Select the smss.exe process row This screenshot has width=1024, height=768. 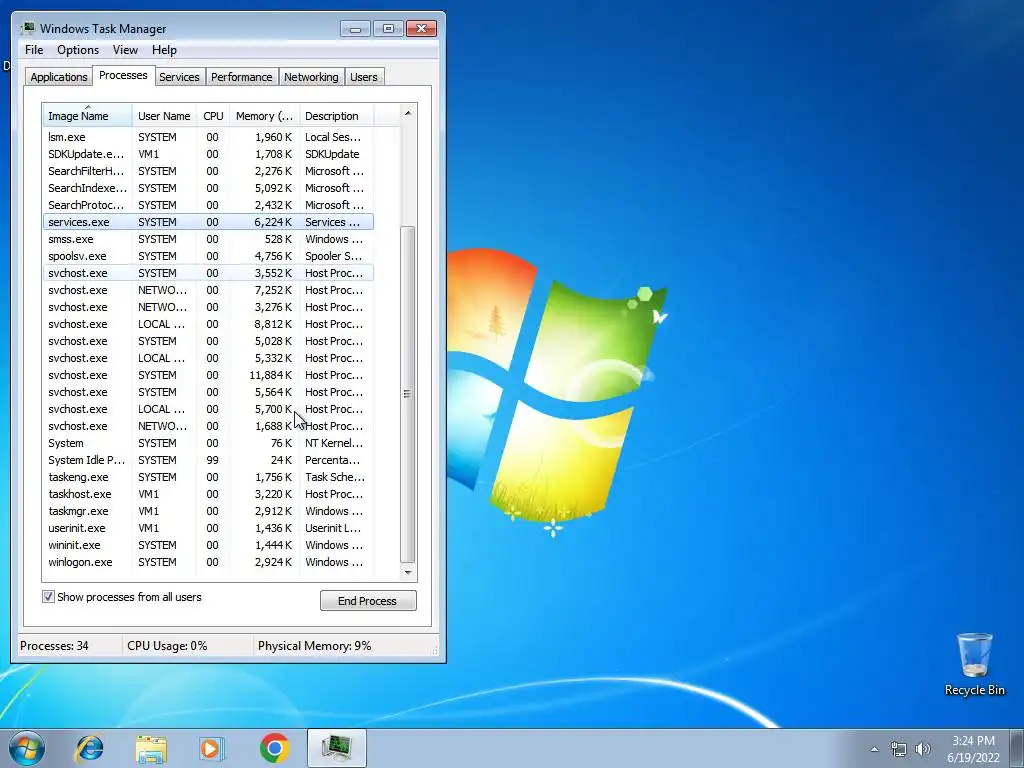pos(208,239)
